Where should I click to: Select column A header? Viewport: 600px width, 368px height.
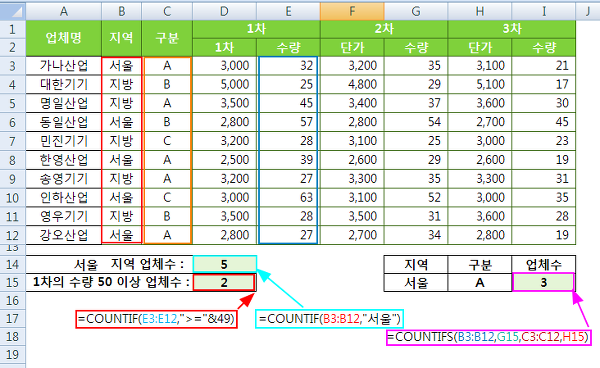tap(64, 11)
